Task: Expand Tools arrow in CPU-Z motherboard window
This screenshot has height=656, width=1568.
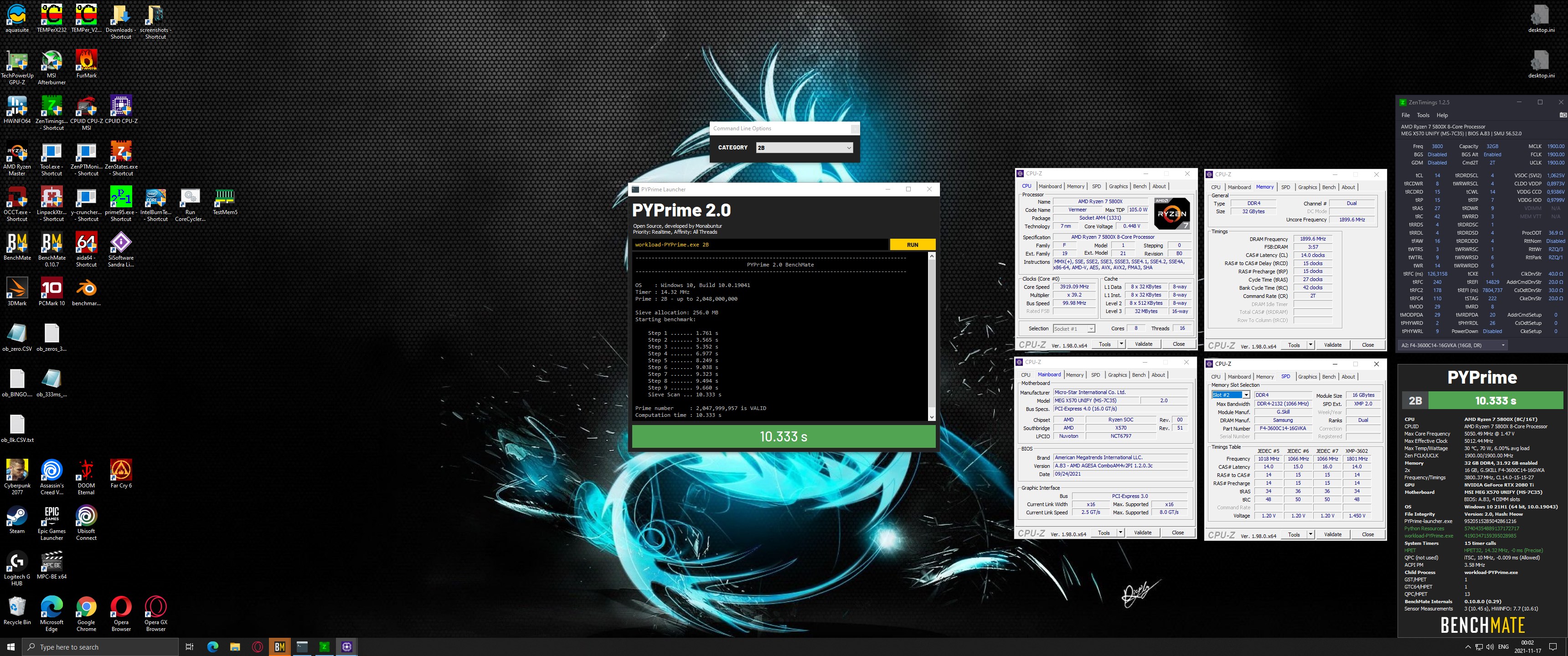Action: tap(1120, 533)
